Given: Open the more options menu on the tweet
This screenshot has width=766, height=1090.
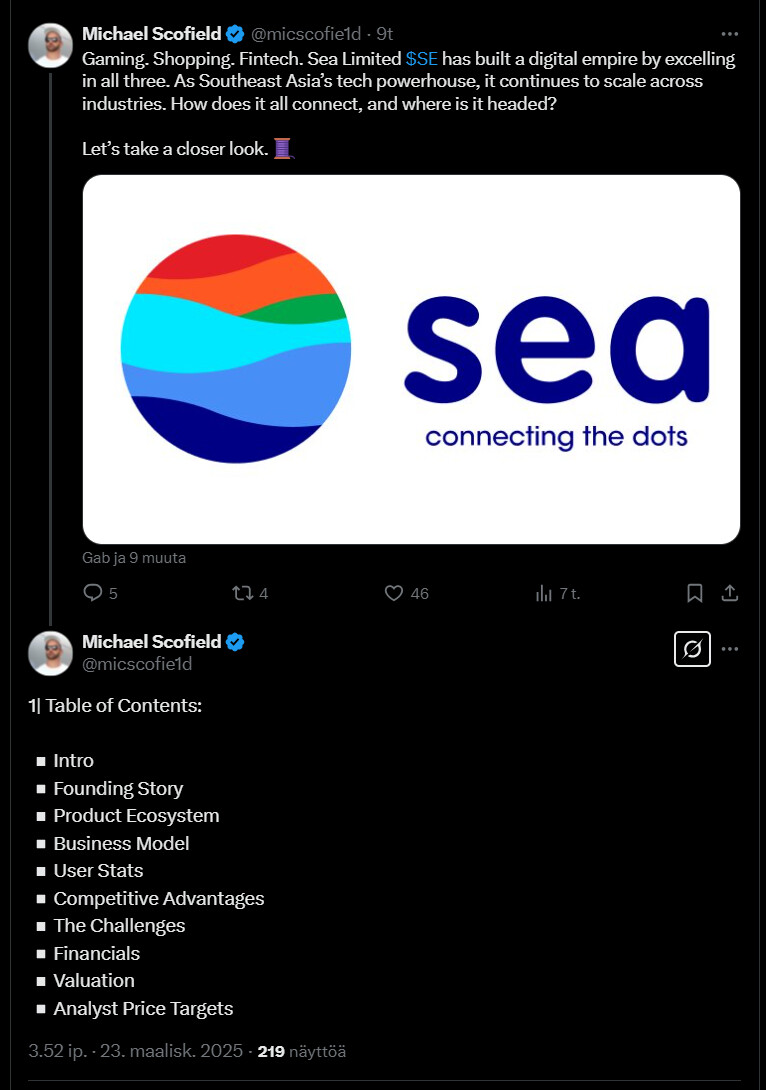Looking at the screenshot, I should 729,33.
